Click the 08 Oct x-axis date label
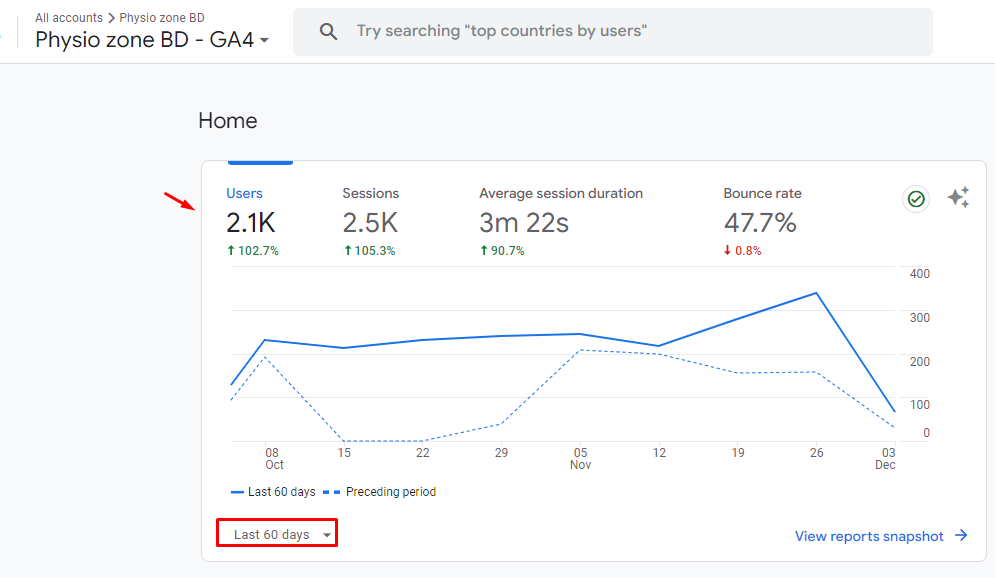The image size is (995, 578). 273,458
